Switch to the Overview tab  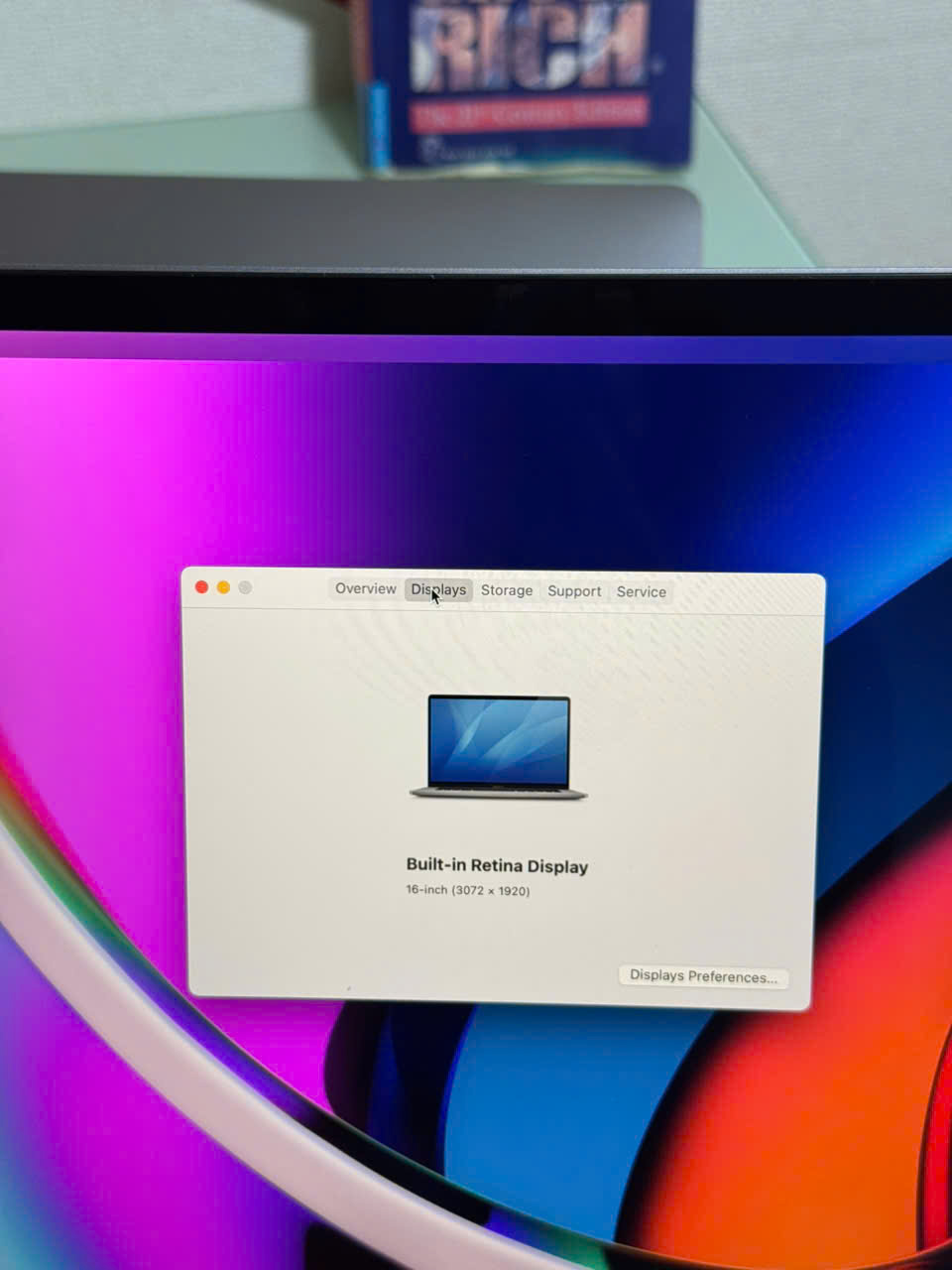[365, 589]
